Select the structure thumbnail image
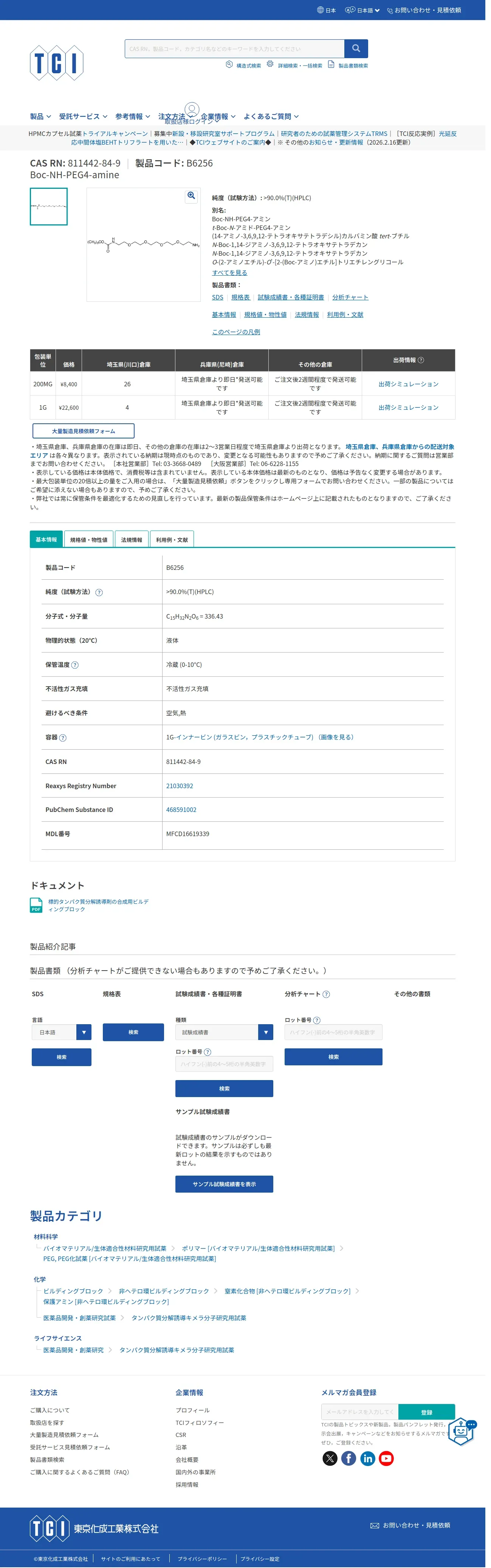491x1568 pixels. (50, 209)
